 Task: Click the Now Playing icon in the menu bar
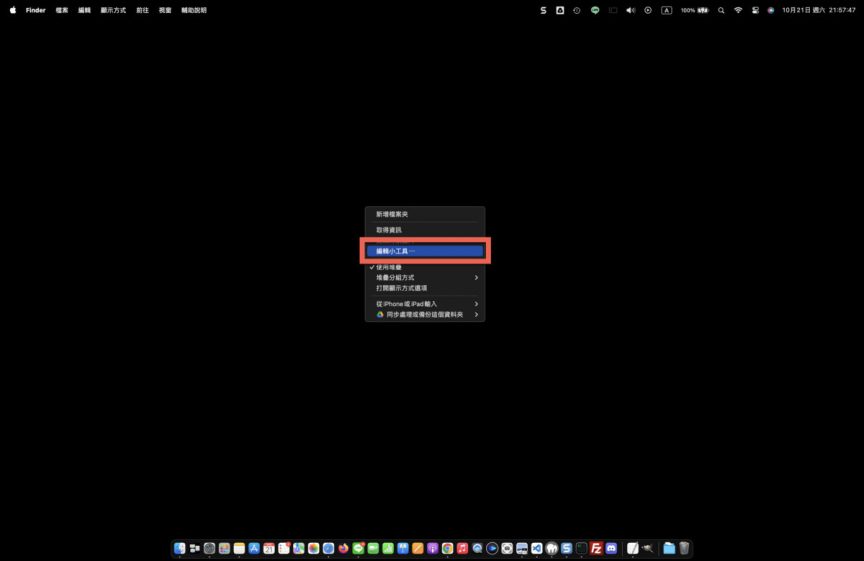(x=648, y=10)
